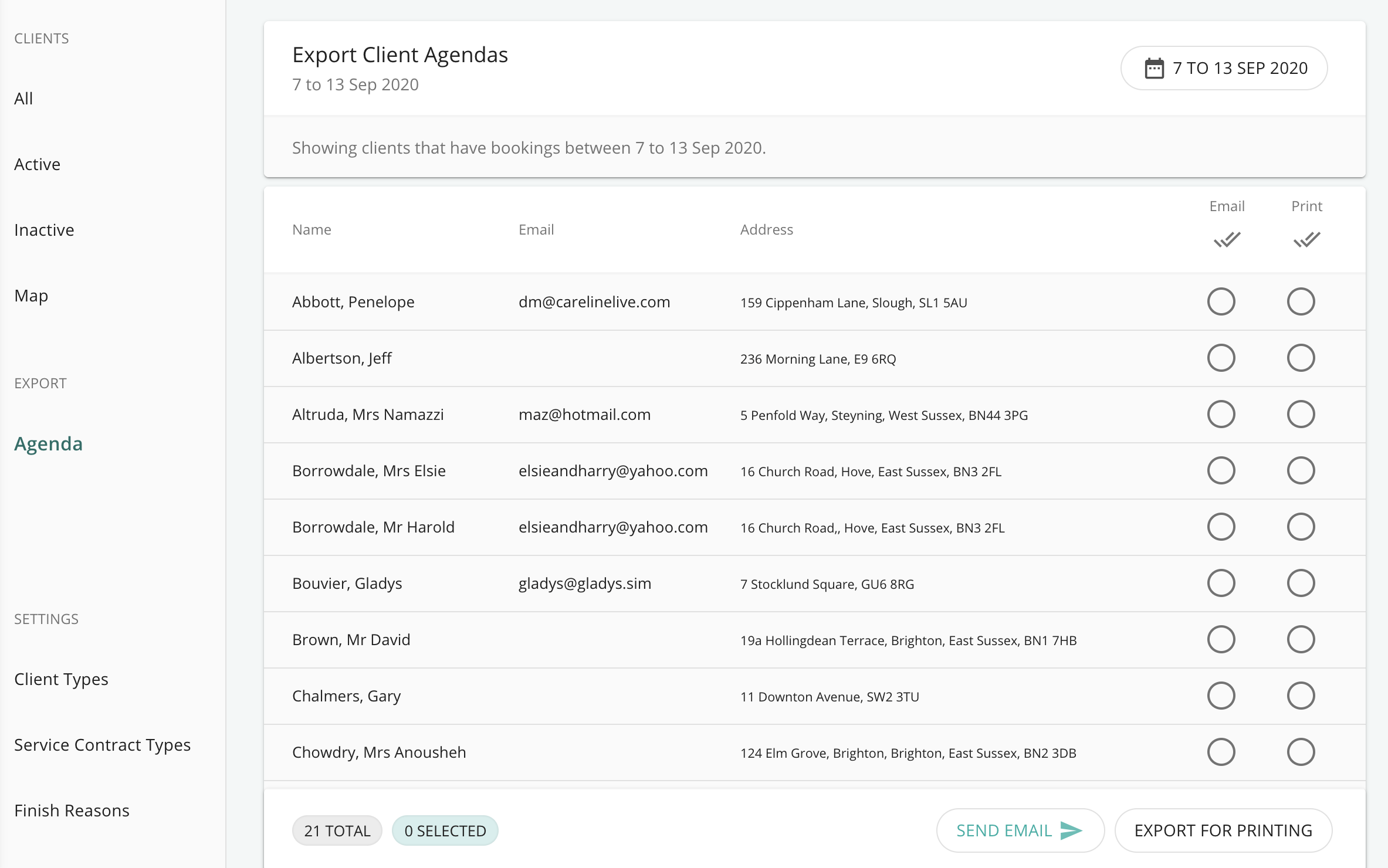
Task: Toggle Email option for Chowdry, Mrs Anousheh
Action: coord(1221,752)
